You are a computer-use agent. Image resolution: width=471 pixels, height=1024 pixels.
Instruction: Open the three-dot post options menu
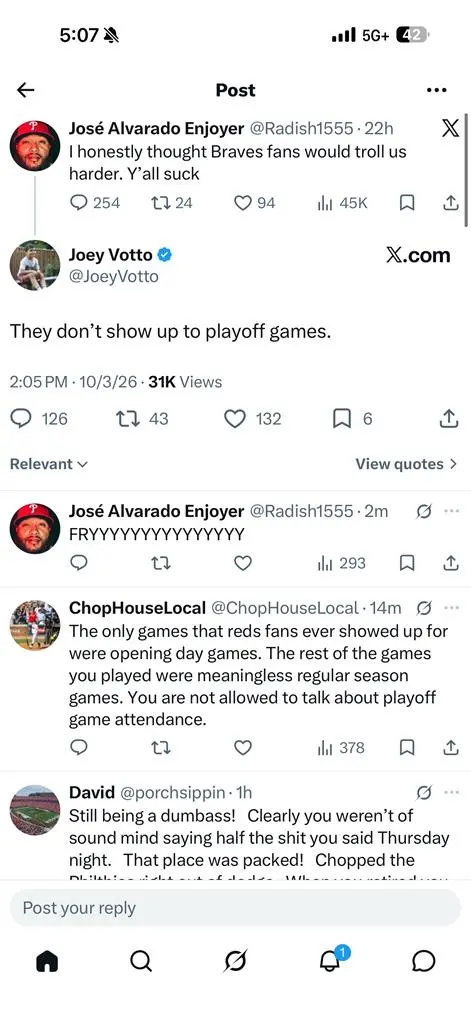point(436,90)
